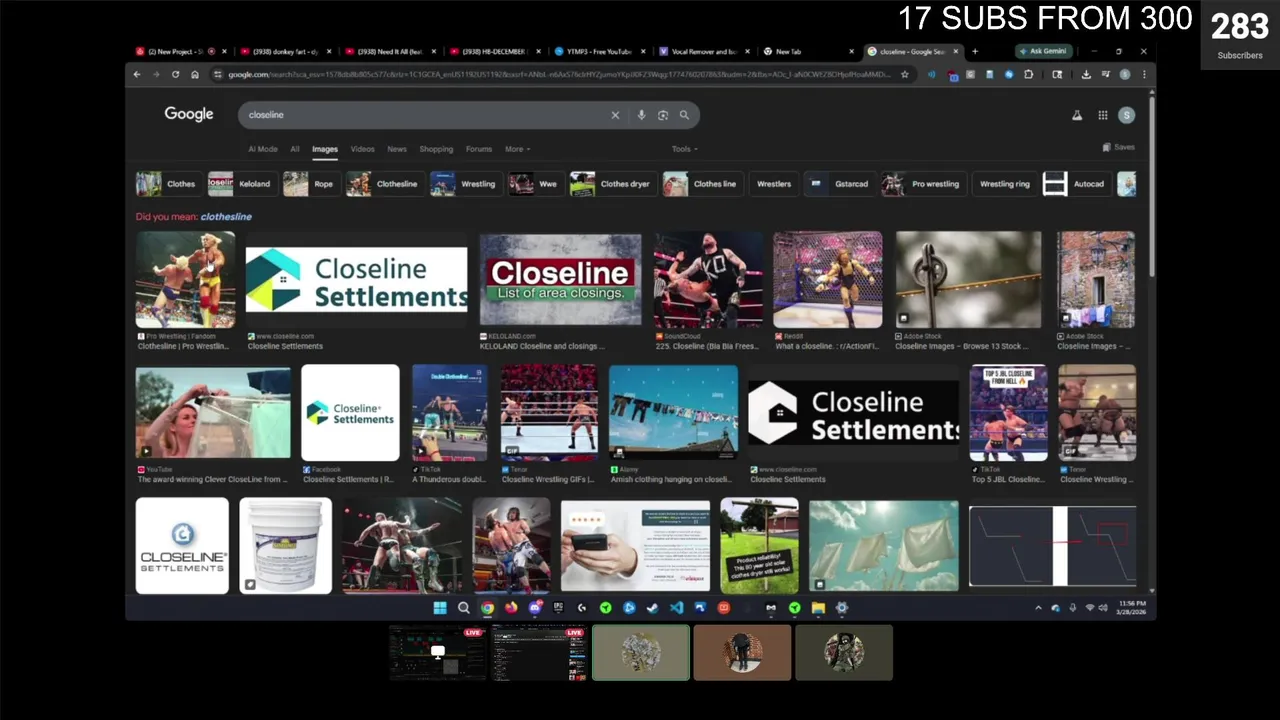Click Ask Gemini button
1280x720 pixels.
tap(1044, 51)
